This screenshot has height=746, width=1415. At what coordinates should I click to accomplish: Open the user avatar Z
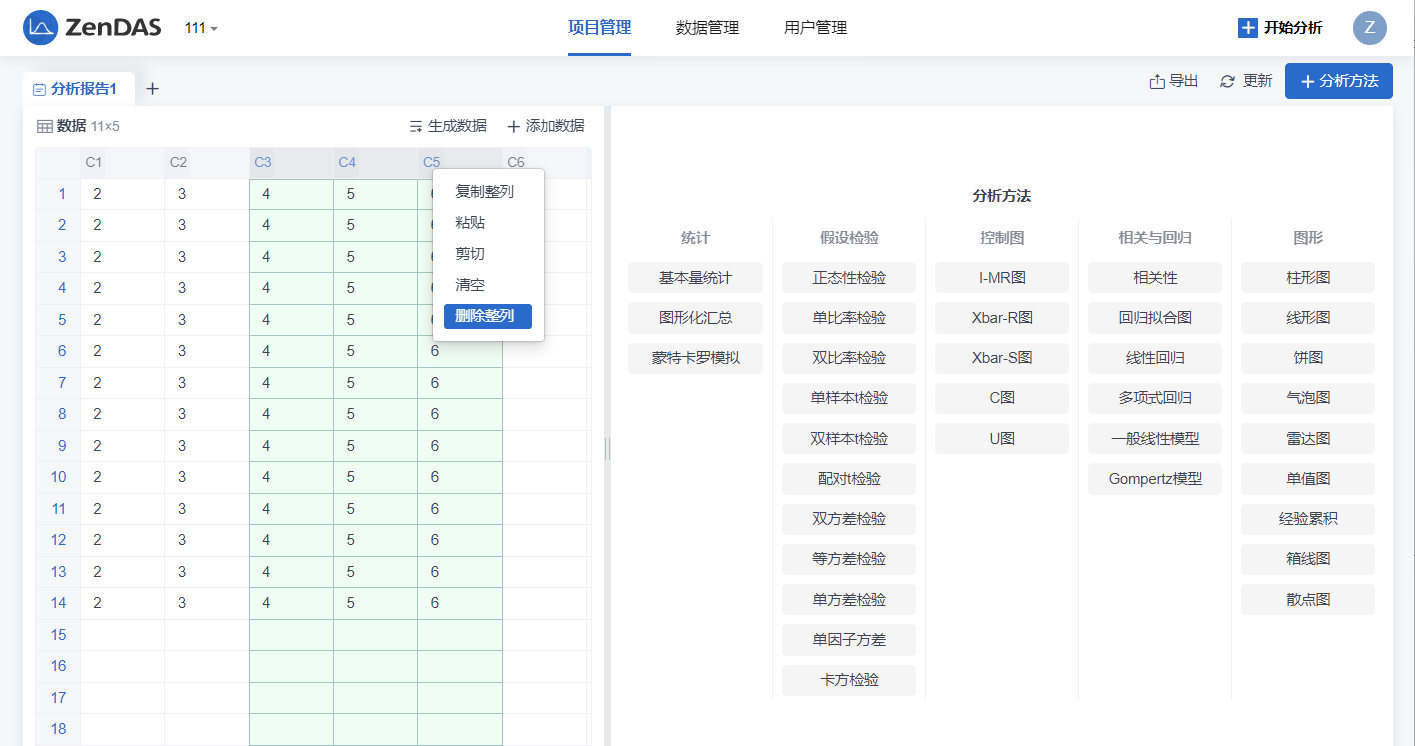[1369, 28]
